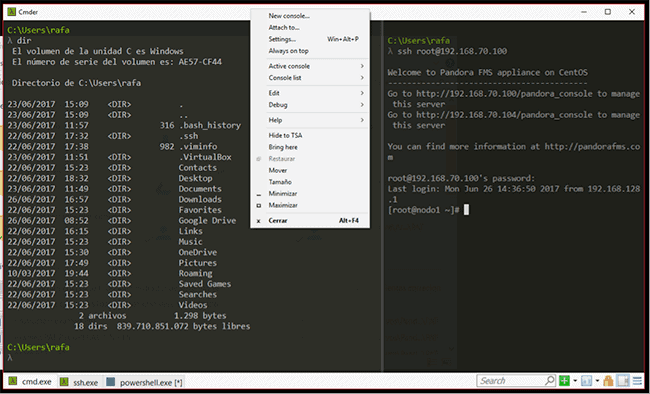This screenshot has width=650, height=394.
Task: Select Cerrar in the context menu
Action: (310, 220)
